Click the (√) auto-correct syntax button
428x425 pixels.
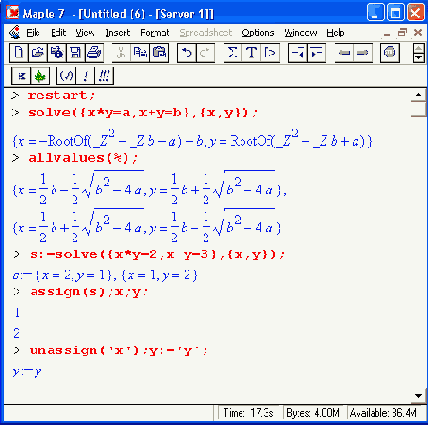tap(66, 76)
